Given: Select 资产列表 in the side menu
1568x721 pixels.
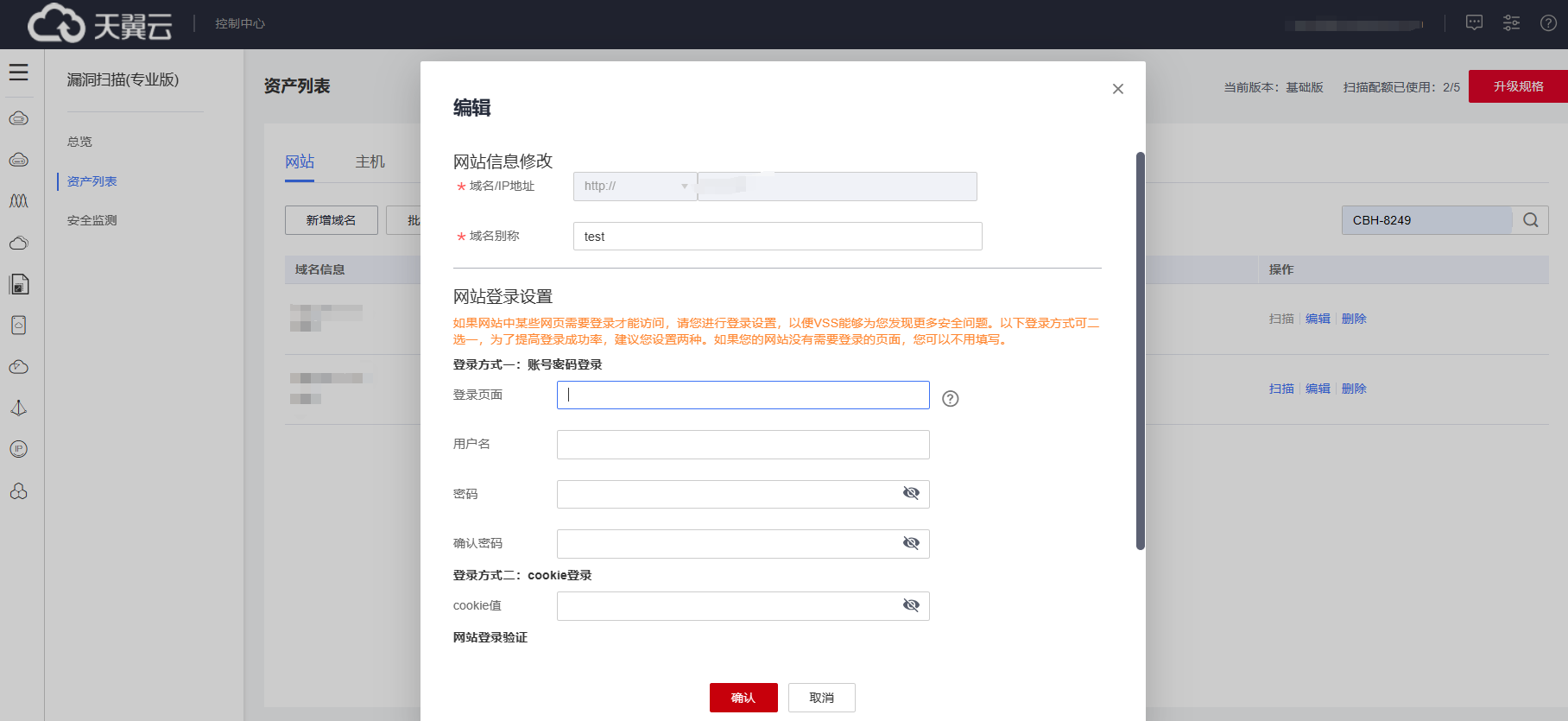Looking at the screenshot, I should point(92,181).
